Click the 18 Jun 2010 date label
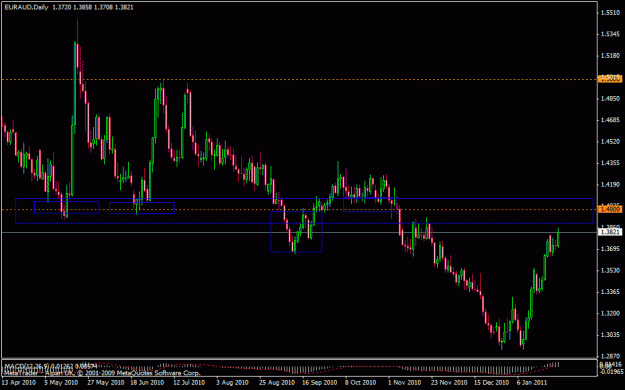 (147, 383)
